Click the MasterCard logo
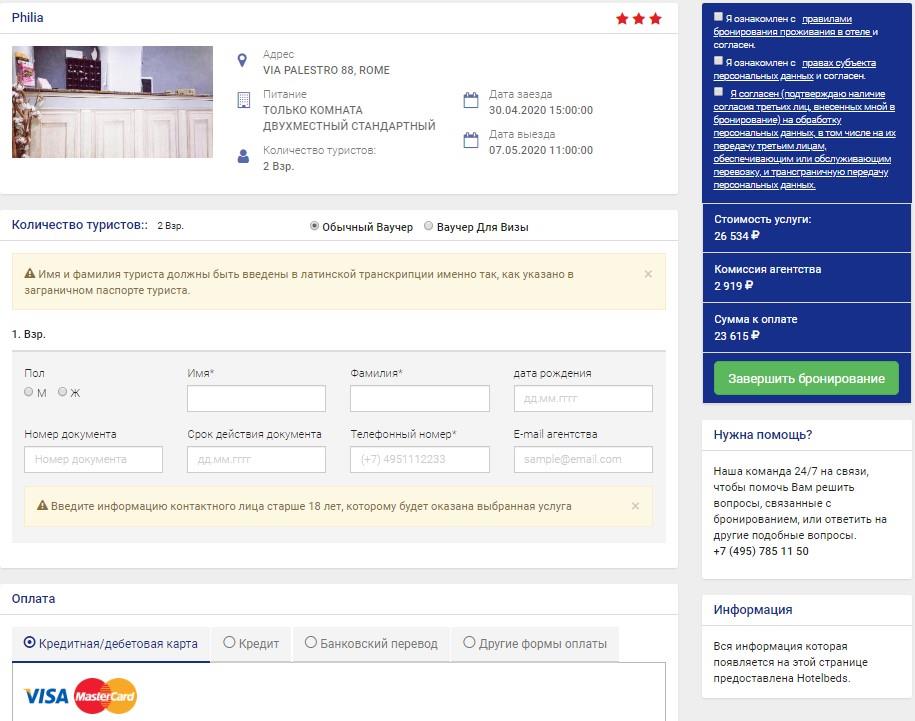This screenshot has width=915, height=721. pyautogui.click(x=106, y=695)
